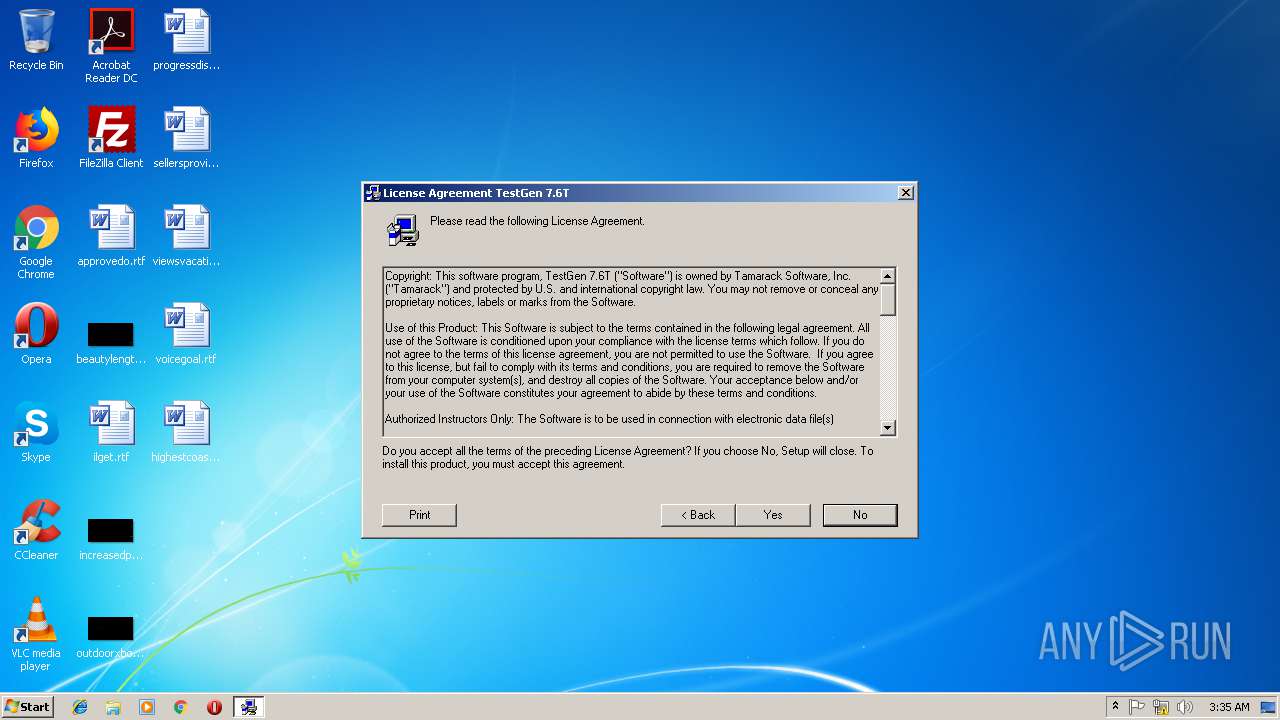This screenshot has width=1280, height=720.
Task: Select the increasedp... black file icon
Action: (111, 538)
